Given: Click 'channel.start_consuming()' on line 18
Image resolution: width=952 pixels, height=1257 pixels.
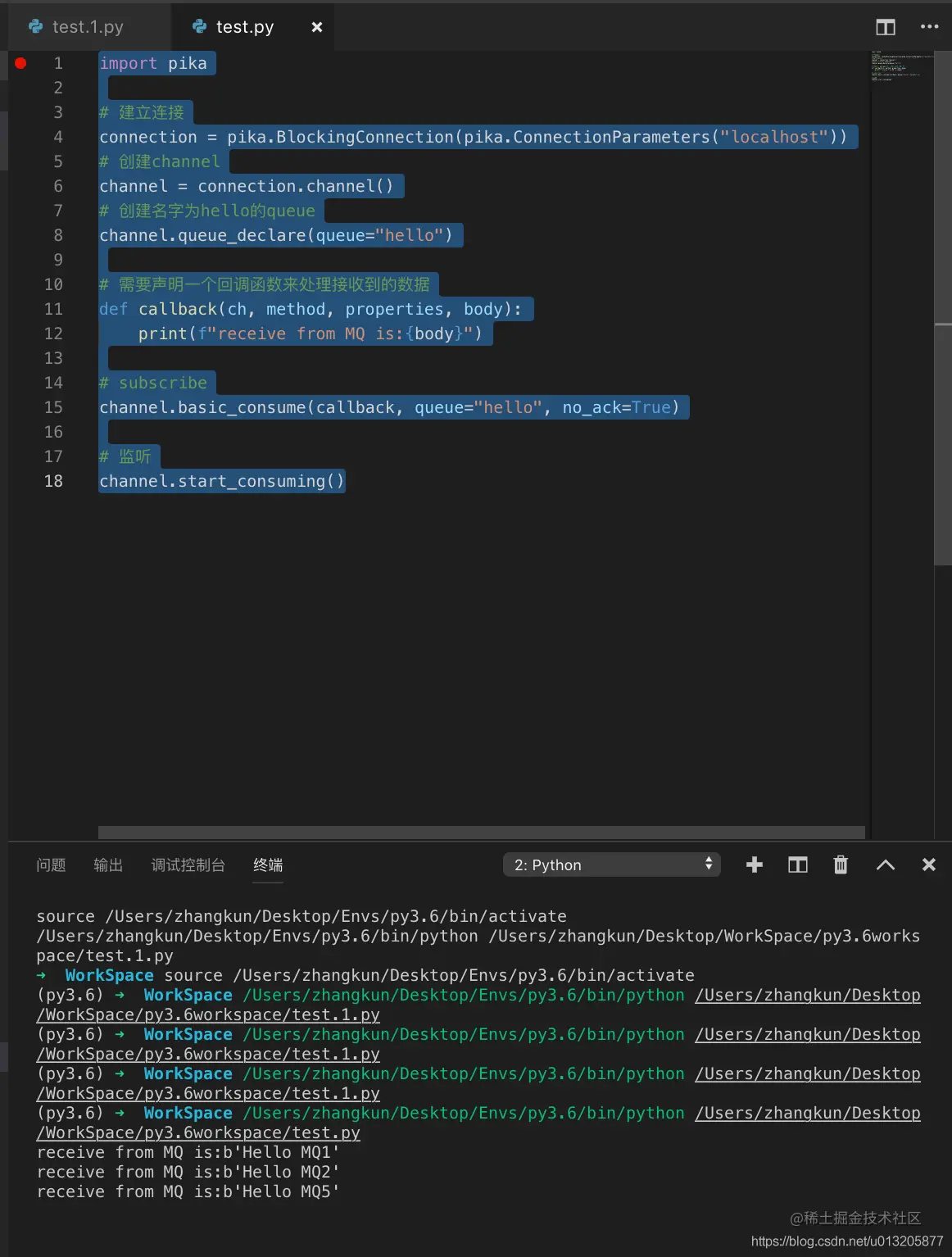Looking at the screenshot, I should coord(222,481).
